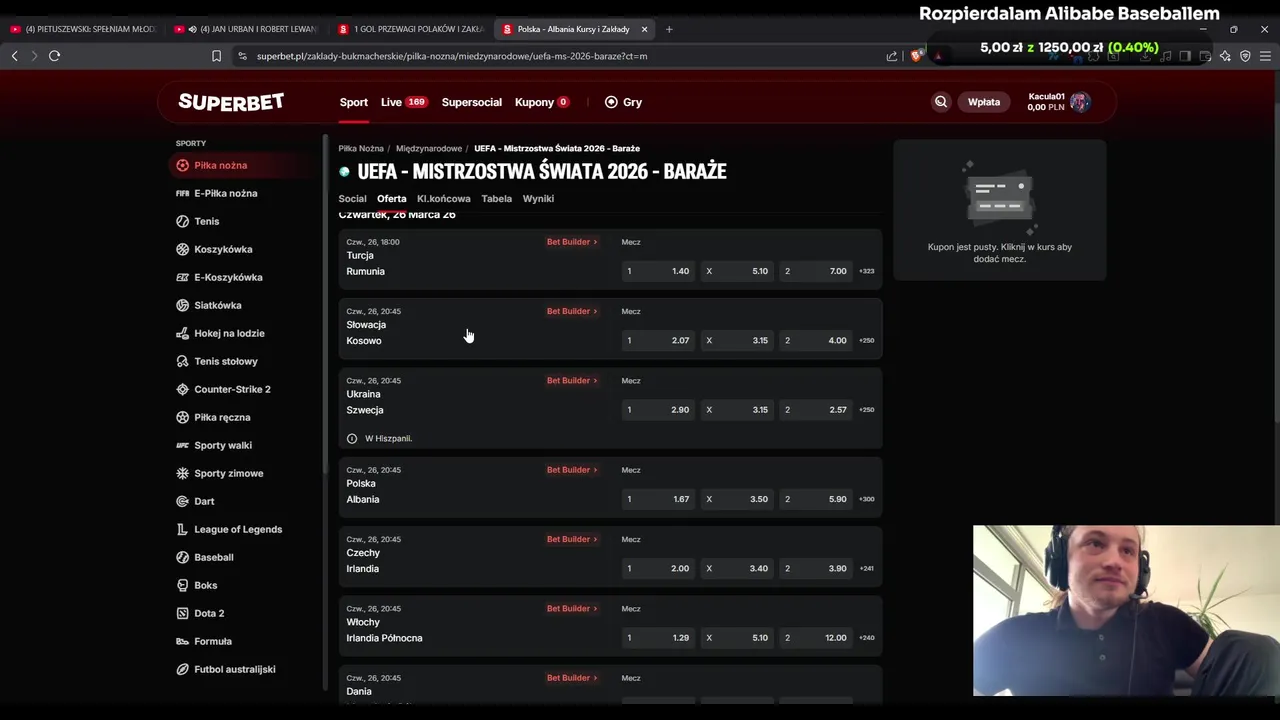Open Boks sport category

tap(205, 585)
